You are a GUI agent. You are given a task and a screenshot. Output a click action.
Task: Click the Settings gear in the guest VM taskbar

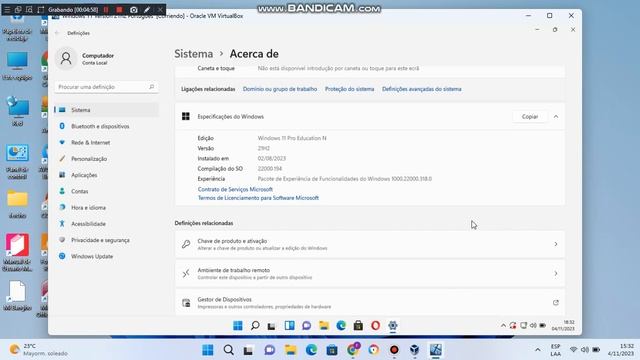coord(393,325)
